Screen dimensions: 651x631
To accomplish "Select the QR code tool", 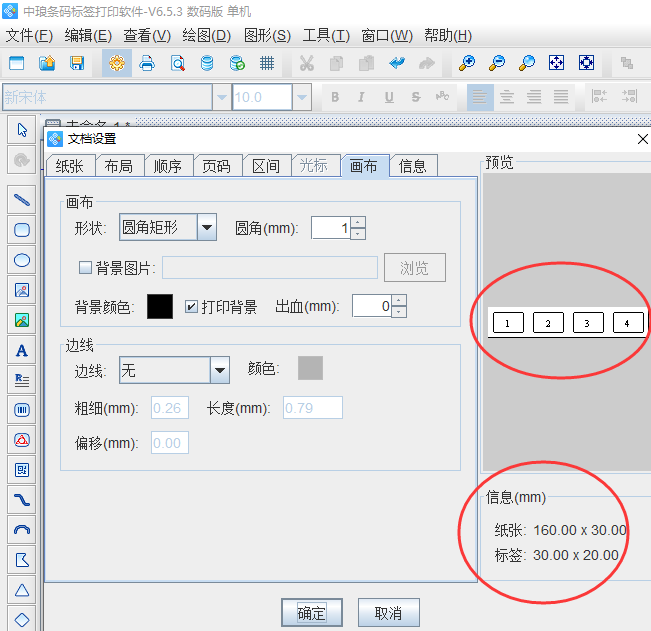I will pyautogui.click(x=21, y=469).
